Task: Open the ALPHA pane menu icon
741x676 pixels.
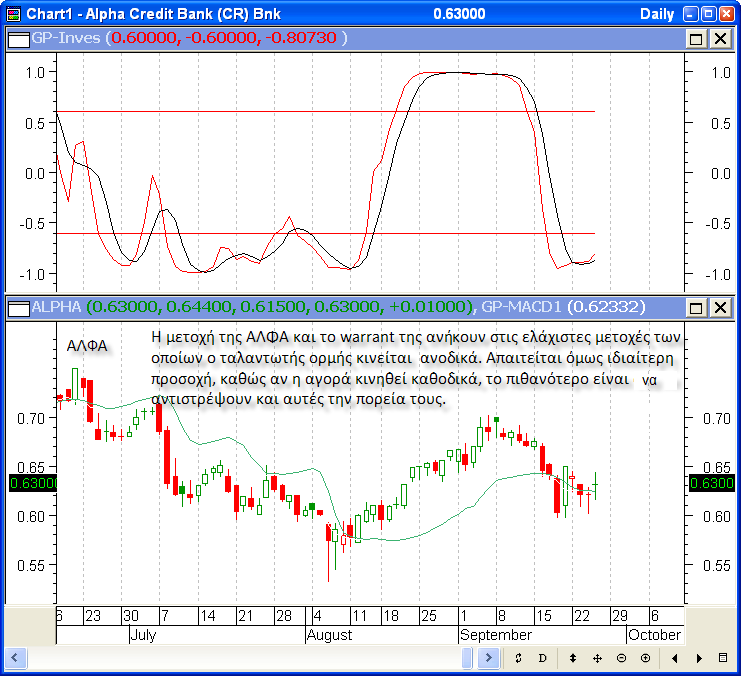Action: [18, 307]
